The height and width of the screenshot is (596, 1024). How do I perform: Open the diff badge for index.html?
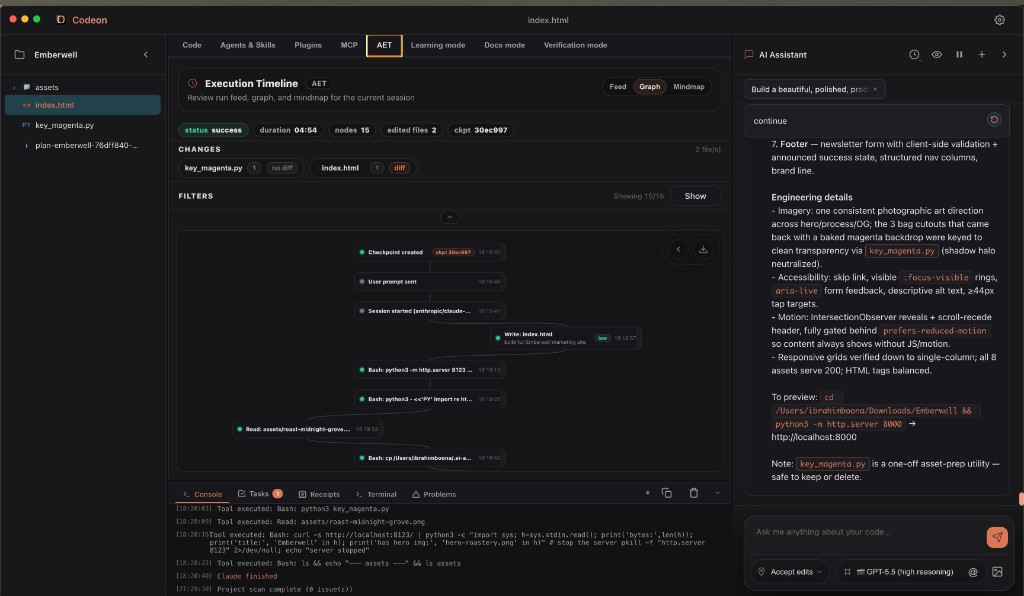pos(399,168)
